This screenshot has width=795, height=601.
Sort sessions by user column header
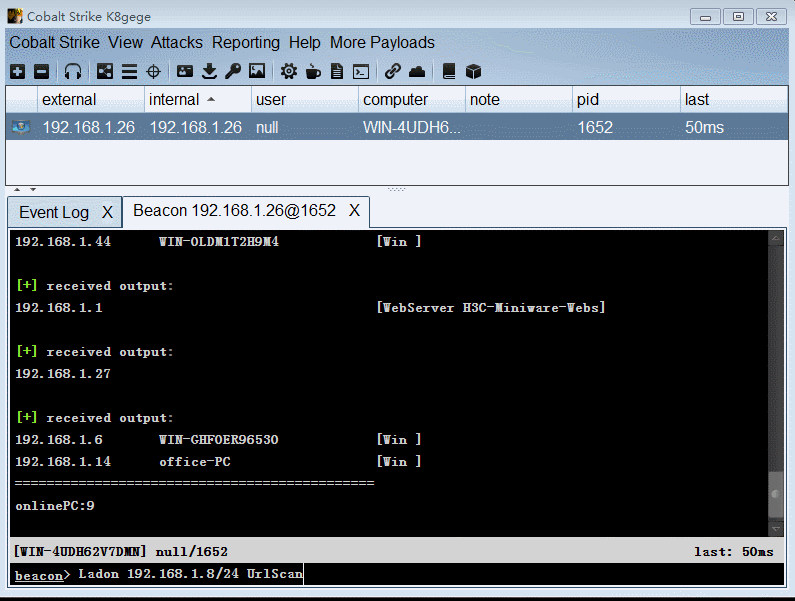pyautogui.click(x=305, y=99)
